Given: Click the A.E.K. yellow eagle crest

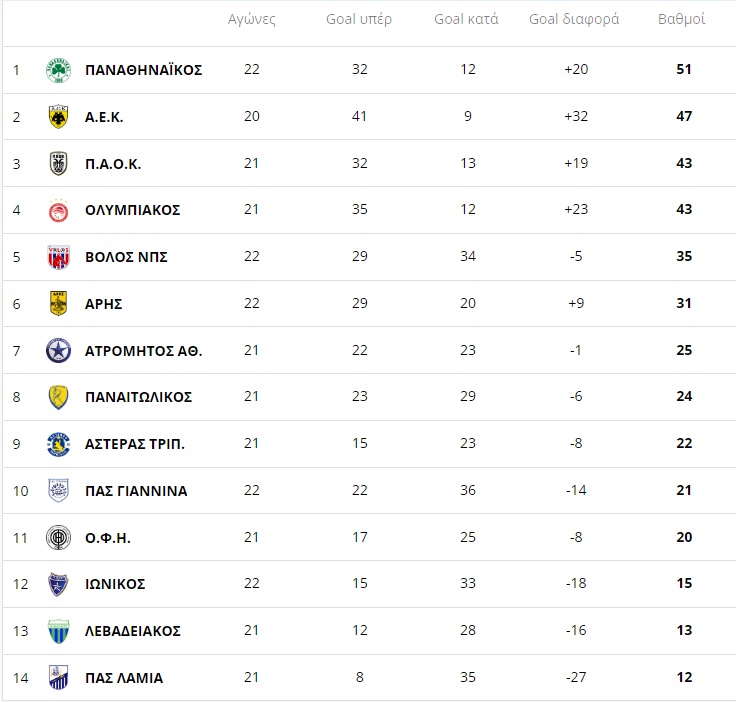Looking at the screenshot, I should point(59,117).
